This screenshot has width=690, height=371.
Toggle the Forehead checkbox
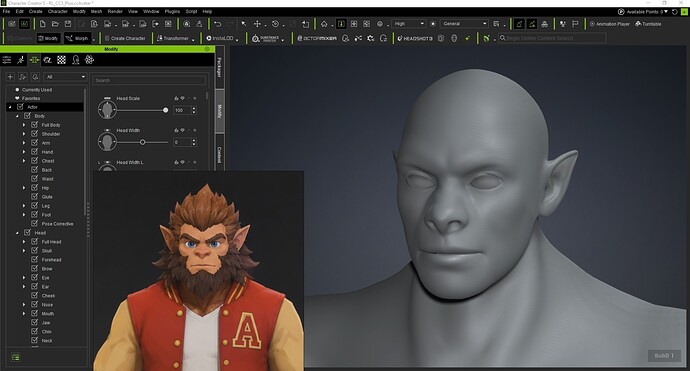click(34, 260)
